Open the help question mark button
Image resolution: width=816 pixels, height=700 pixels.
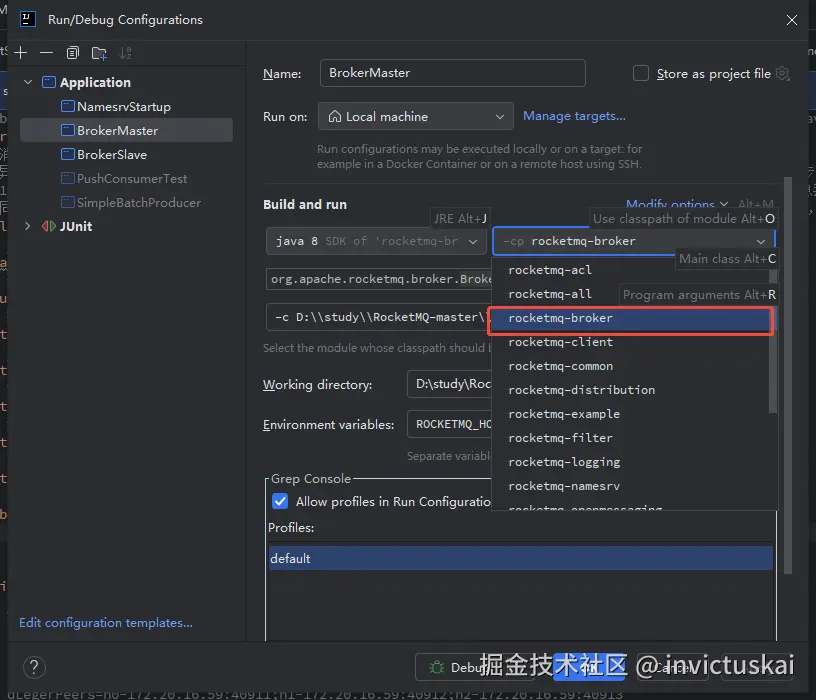tap(34, 667)
